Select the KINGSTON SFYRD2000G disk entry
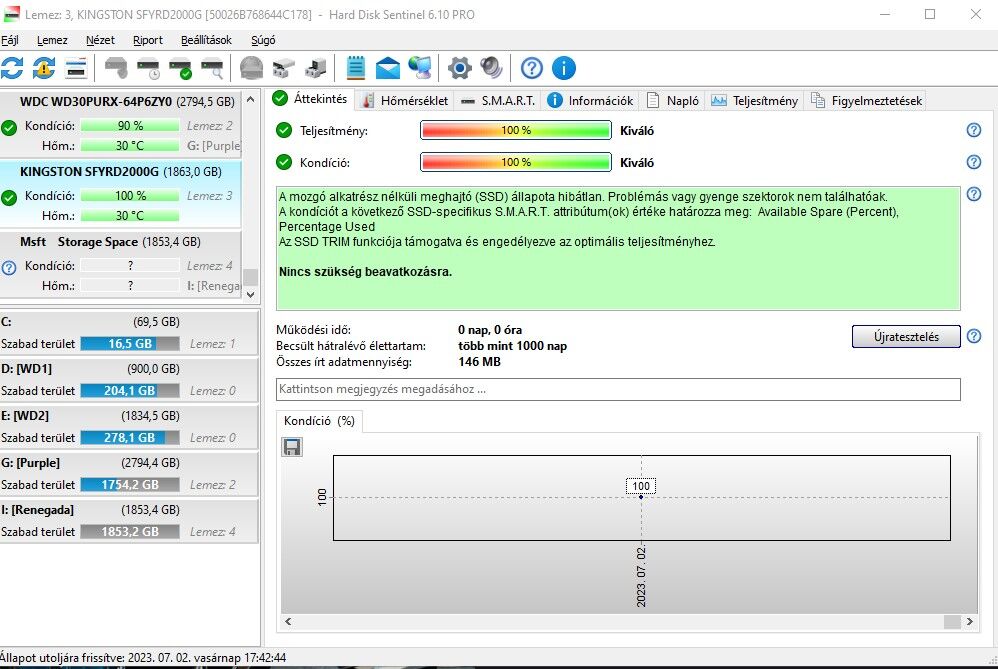The width and height of the screenshot is (998, 669). tap(121, 194)
